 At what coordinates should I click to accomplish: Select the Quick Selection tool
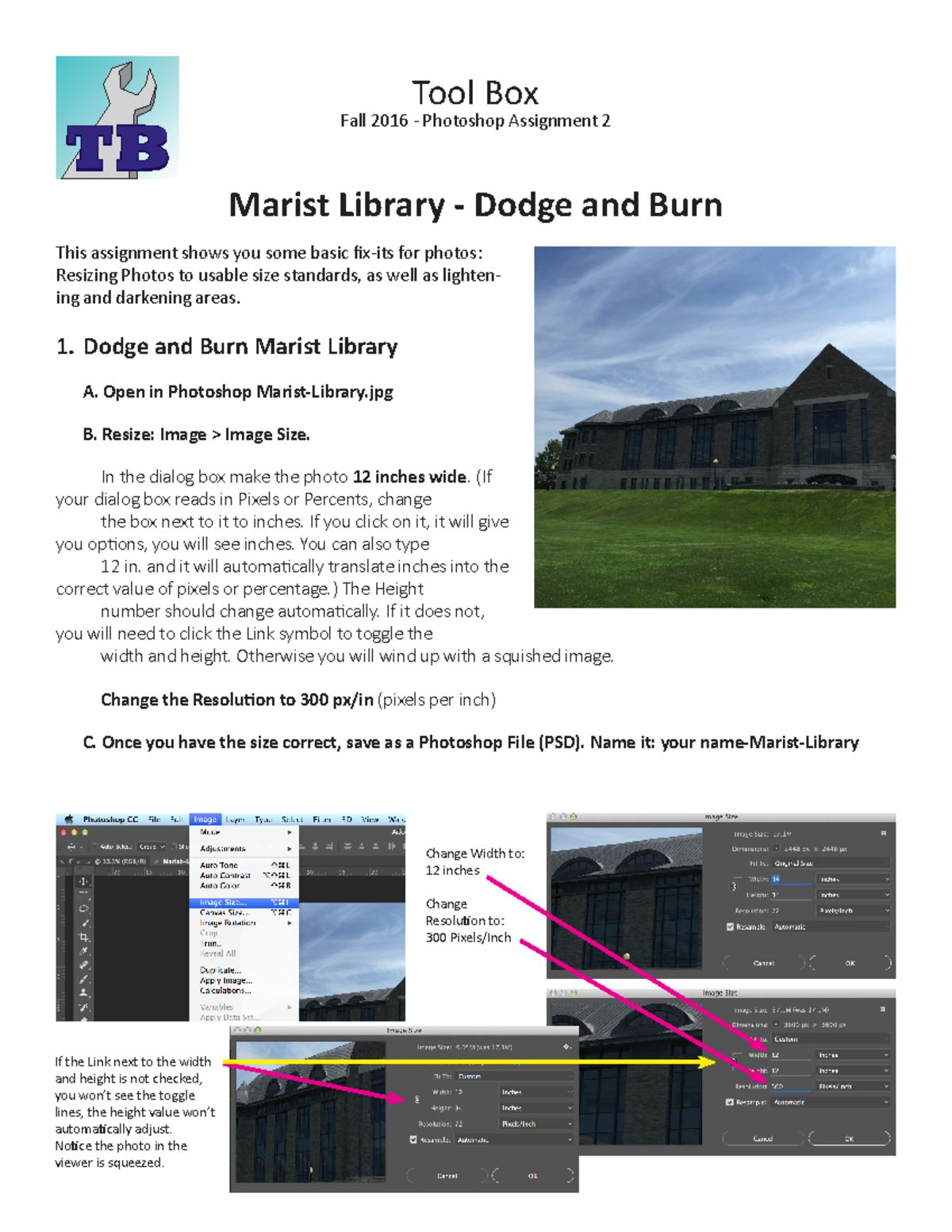[84, 923]
